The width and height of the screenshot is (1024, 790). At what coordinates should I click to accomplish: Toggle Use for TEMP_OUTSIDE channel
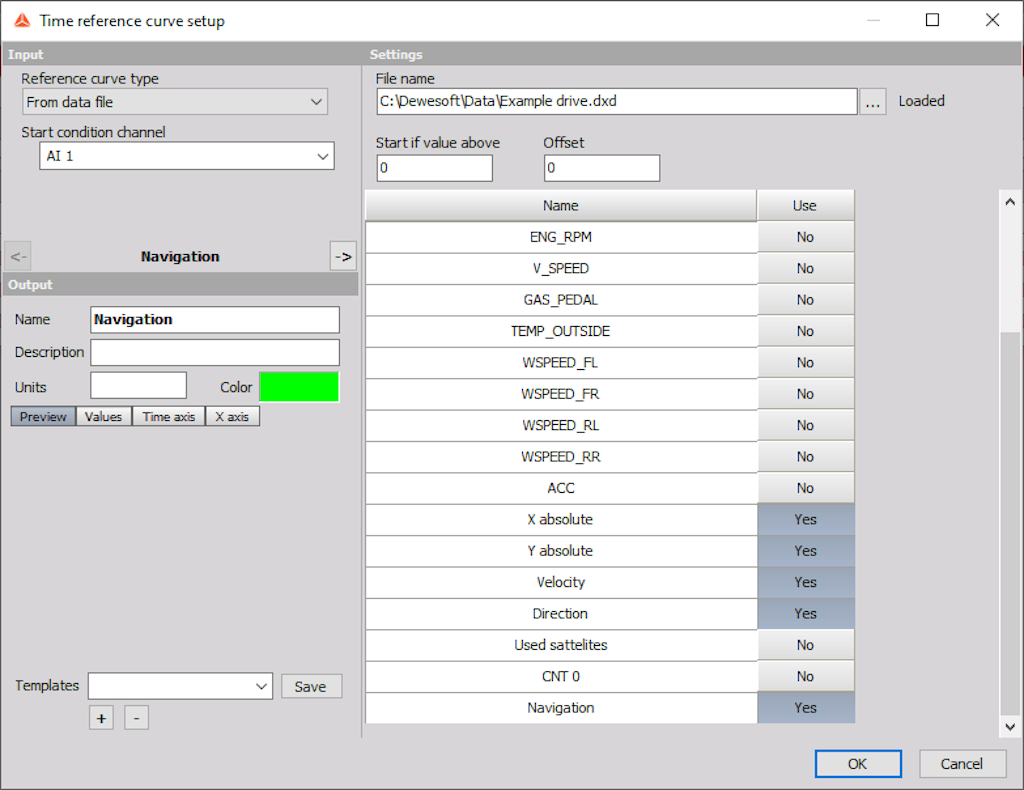coord(805,331)
